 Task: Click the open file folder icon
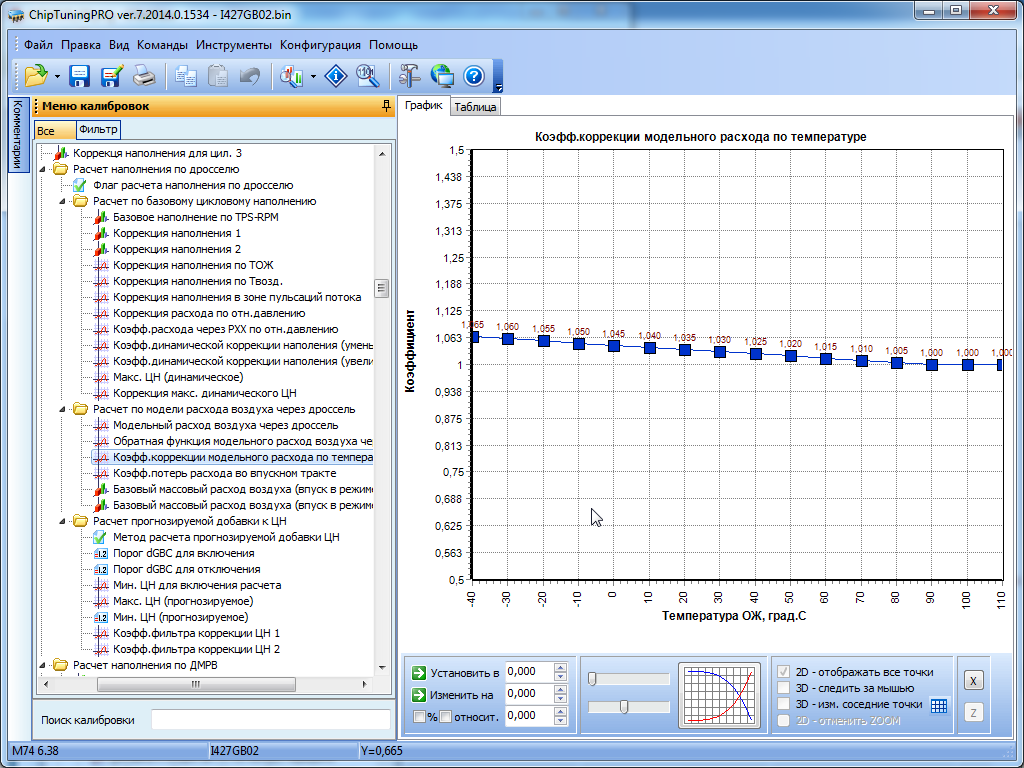pyautogui.click(x=36, y=75)
